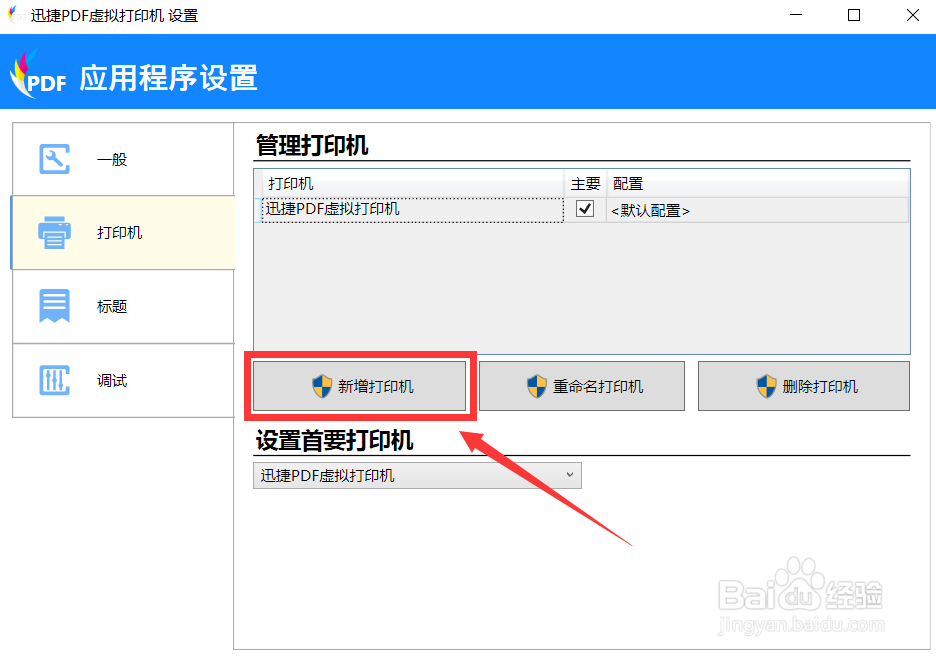Click the shield icon on 删除打印机 button
The height and width of the screenshot is (657, 936).
click(x=766, y=387)
